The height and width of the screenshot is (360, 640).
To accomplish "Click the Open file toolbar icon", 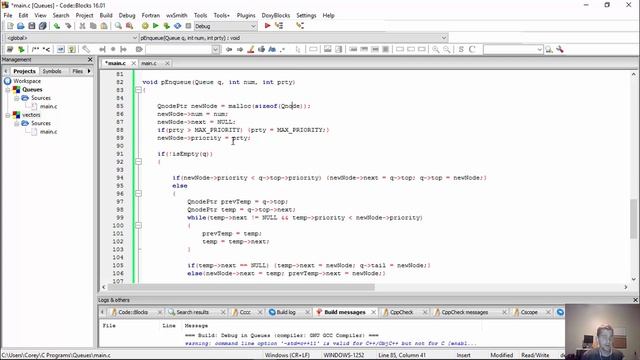I will [x=21, y=26].
